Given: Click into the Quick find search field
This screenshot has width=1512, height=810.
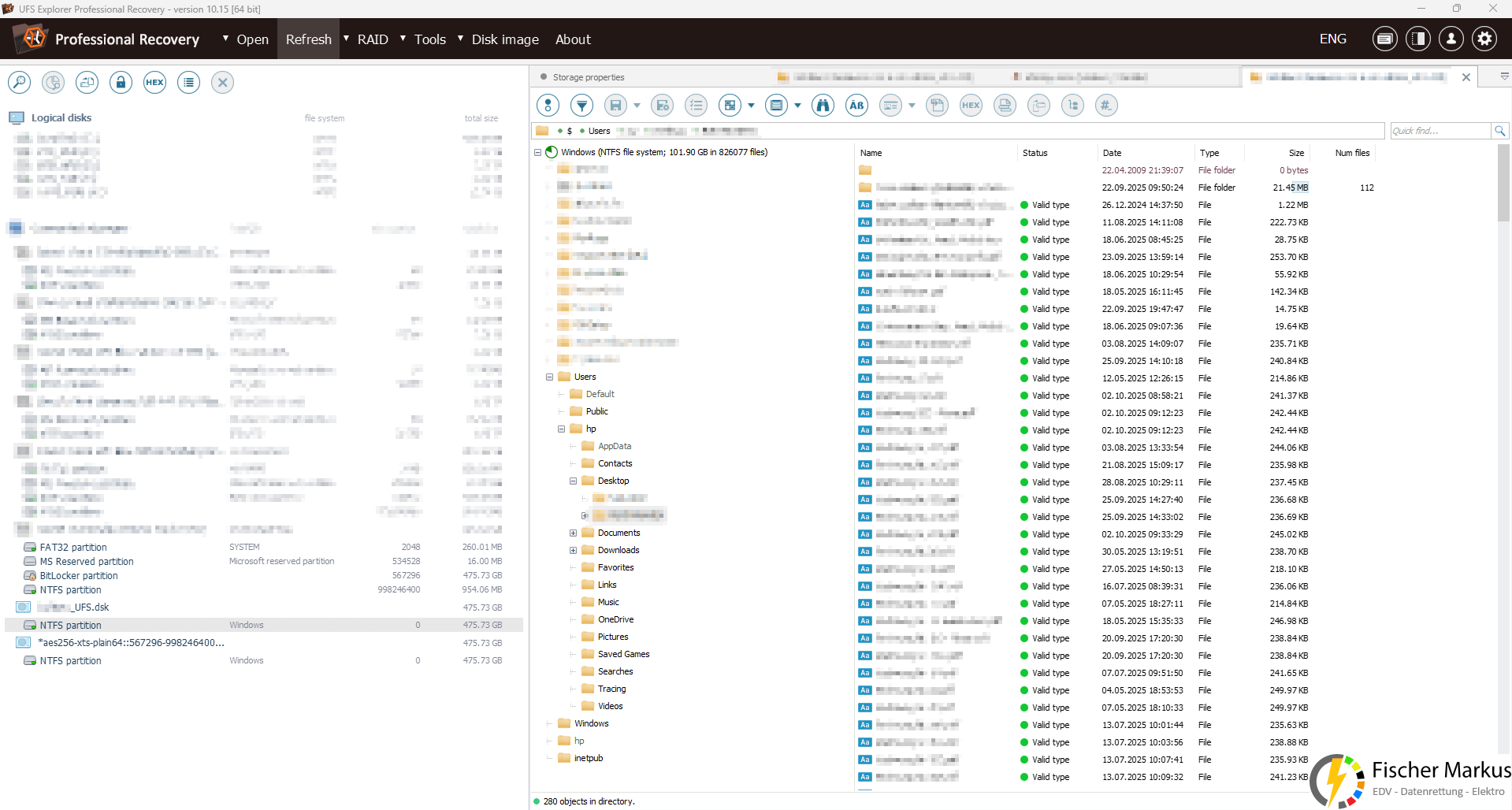Looking at the screenshot, I should point(1439,131).
